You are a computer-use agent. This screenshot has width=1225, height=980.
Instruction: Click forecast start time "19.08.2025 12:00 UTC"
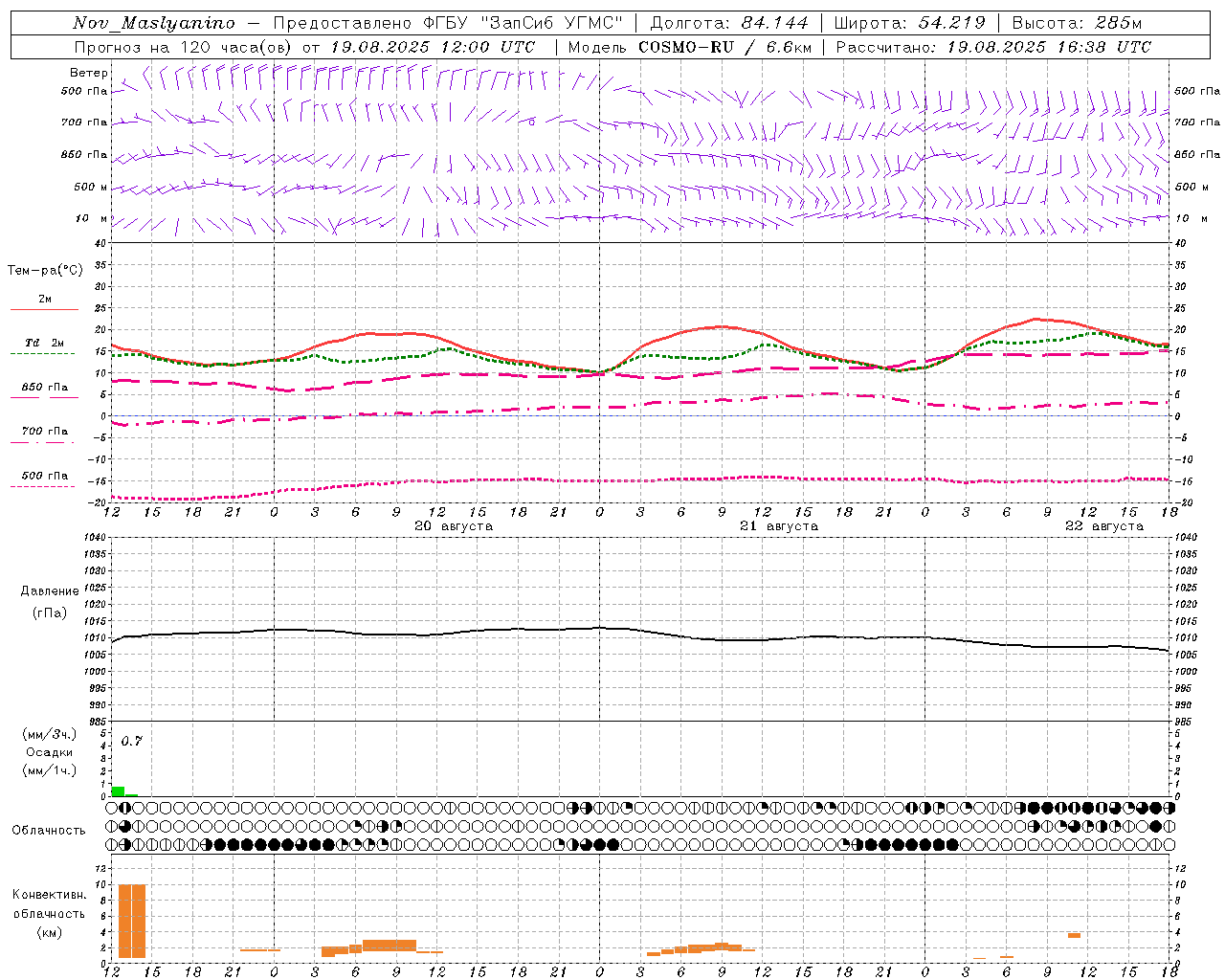tap(434, 47)
